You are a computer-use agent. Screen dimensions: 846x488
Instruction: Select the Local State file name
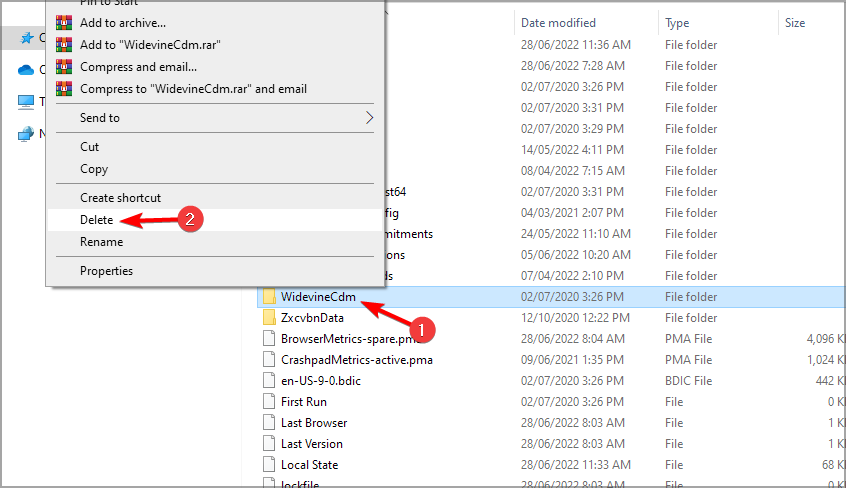click(310, 465)
